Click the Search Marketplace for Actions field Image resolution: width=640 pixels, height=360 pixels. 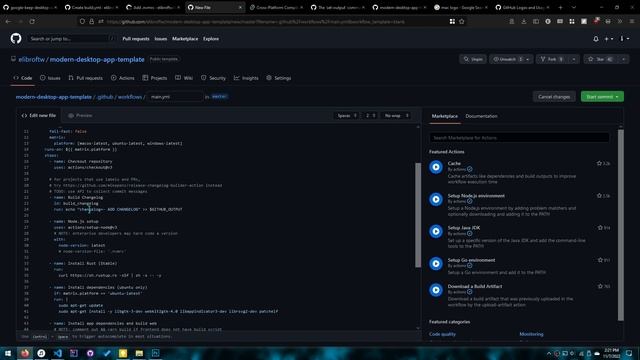point(519,138)
